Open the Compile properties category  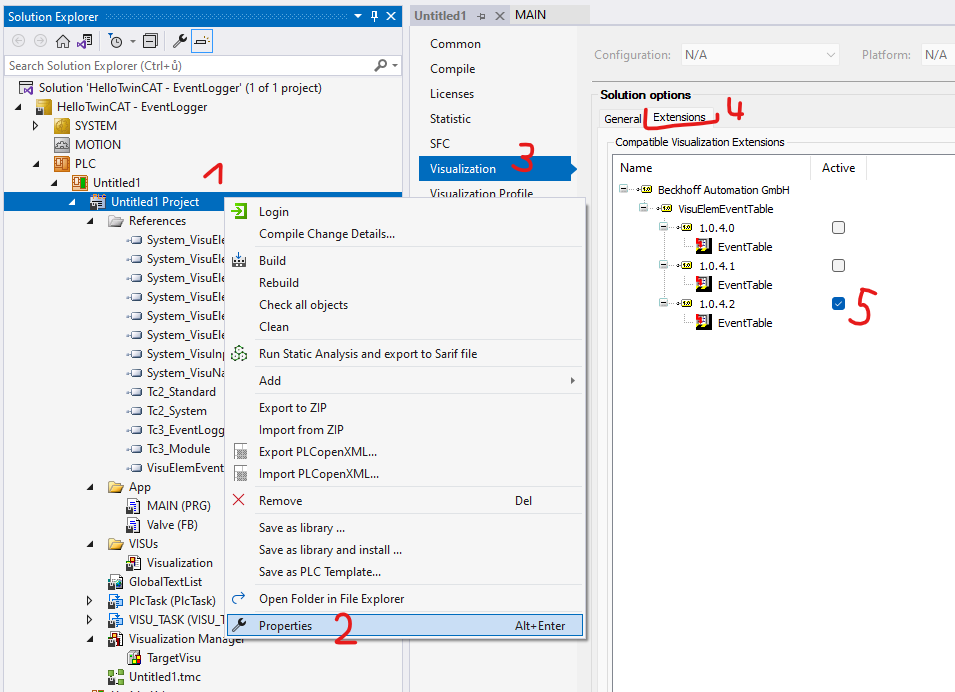(x=452, y=69)
